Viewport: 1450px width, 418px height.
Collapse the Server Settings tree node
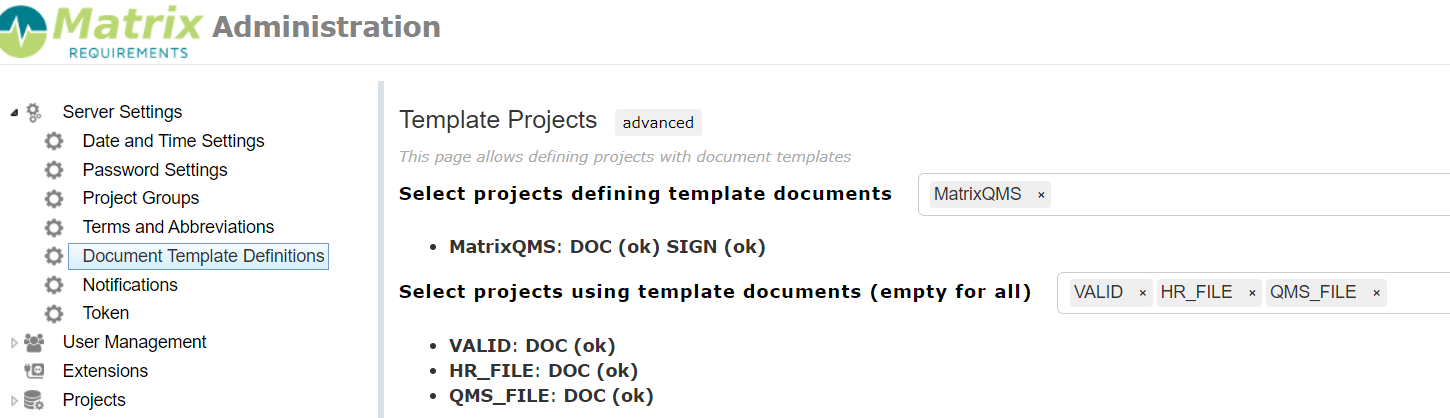(14, 112)
